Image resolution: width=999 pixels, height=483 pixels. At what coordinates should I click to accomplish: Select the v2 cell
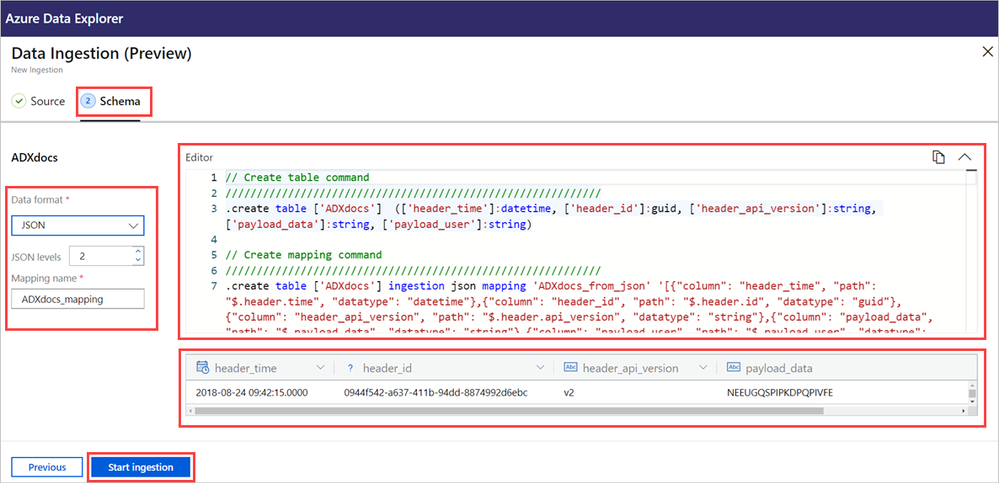coord(569,393)
